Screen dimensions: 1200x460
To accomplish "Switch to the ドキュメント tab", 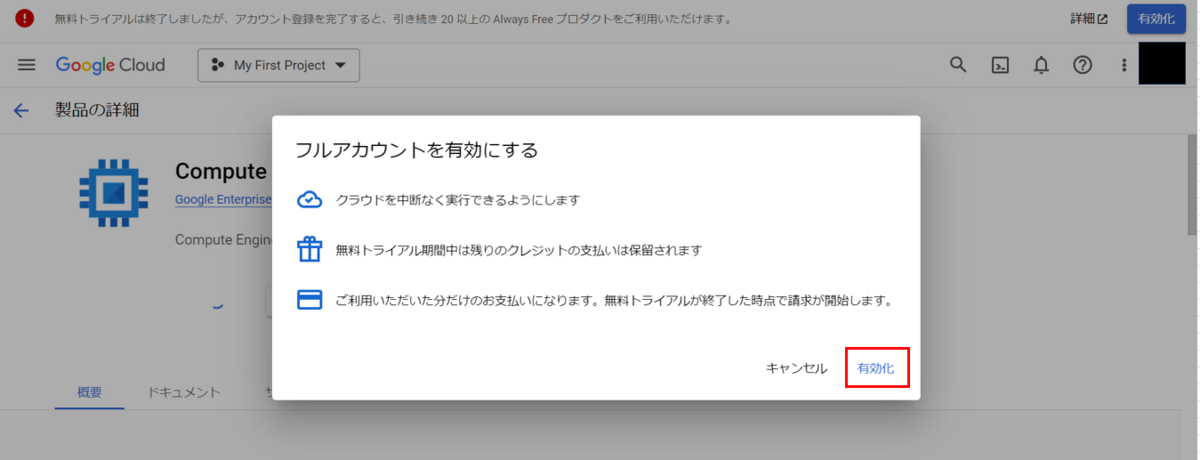I will click(x=184, y=392).
